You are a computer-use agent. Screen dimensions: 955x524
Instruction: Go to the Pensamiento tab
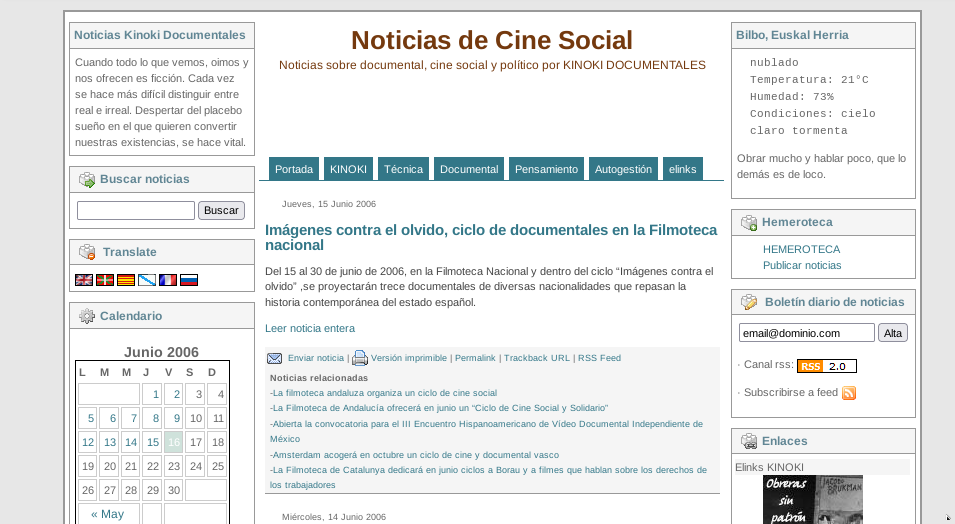pyautogui.click(x=546, y=169)
